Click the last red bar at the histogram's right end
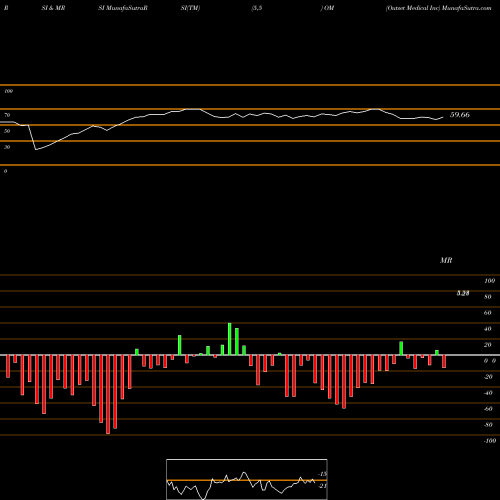 point(444,361)
